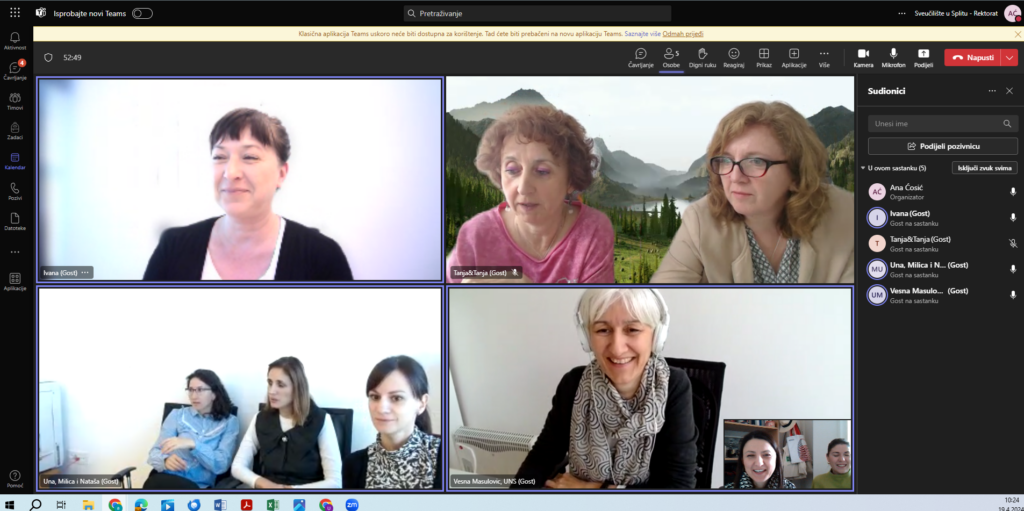The height and width of the screenshot is (511, 1024).
Task: Click Digni ruku raise hand icon
Action: point(702,56)
